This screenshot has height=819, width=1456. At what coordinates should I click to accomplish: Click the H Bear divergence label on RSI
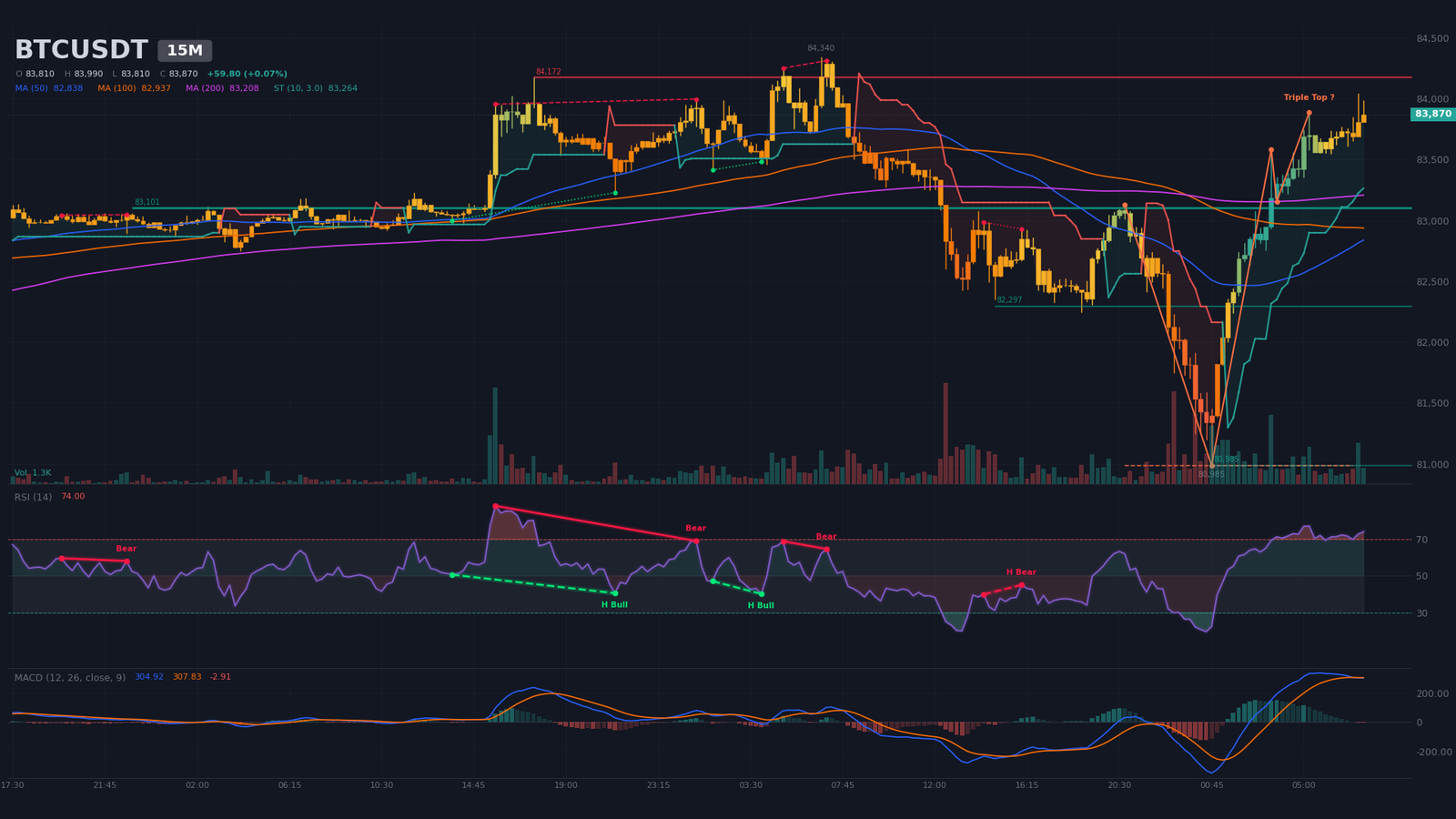pyautogui.click(x=1021, y=572)
